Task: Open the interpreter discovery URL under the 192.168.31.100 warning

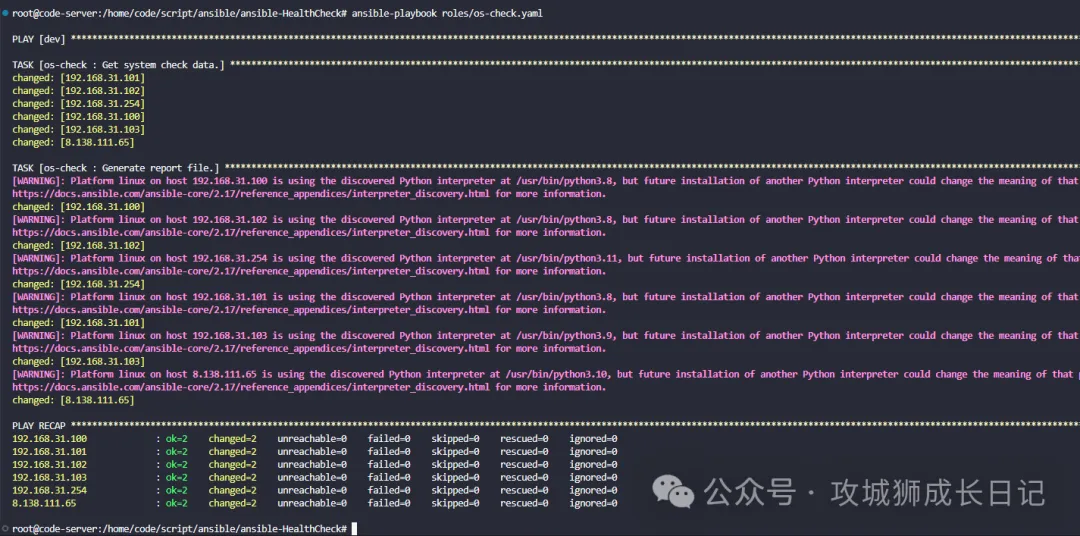Action: [250, 194]
